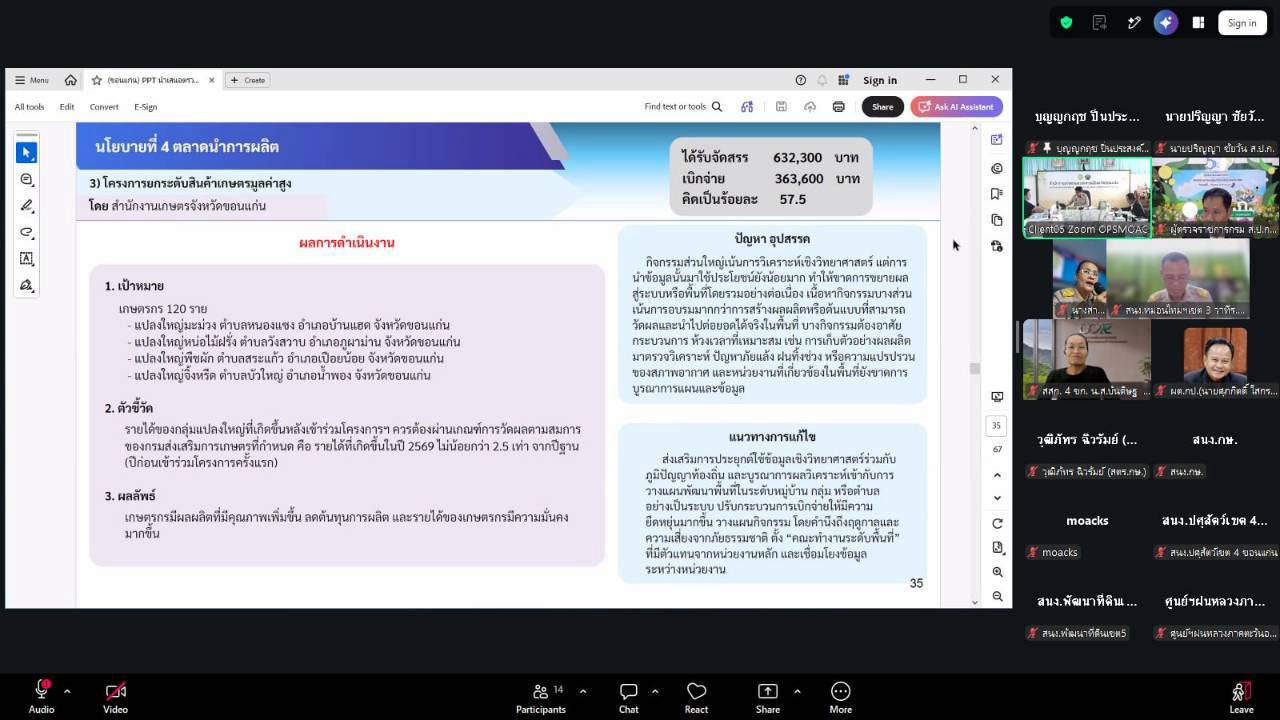Open the bookmarks panel in right rail

pos(997,194)
